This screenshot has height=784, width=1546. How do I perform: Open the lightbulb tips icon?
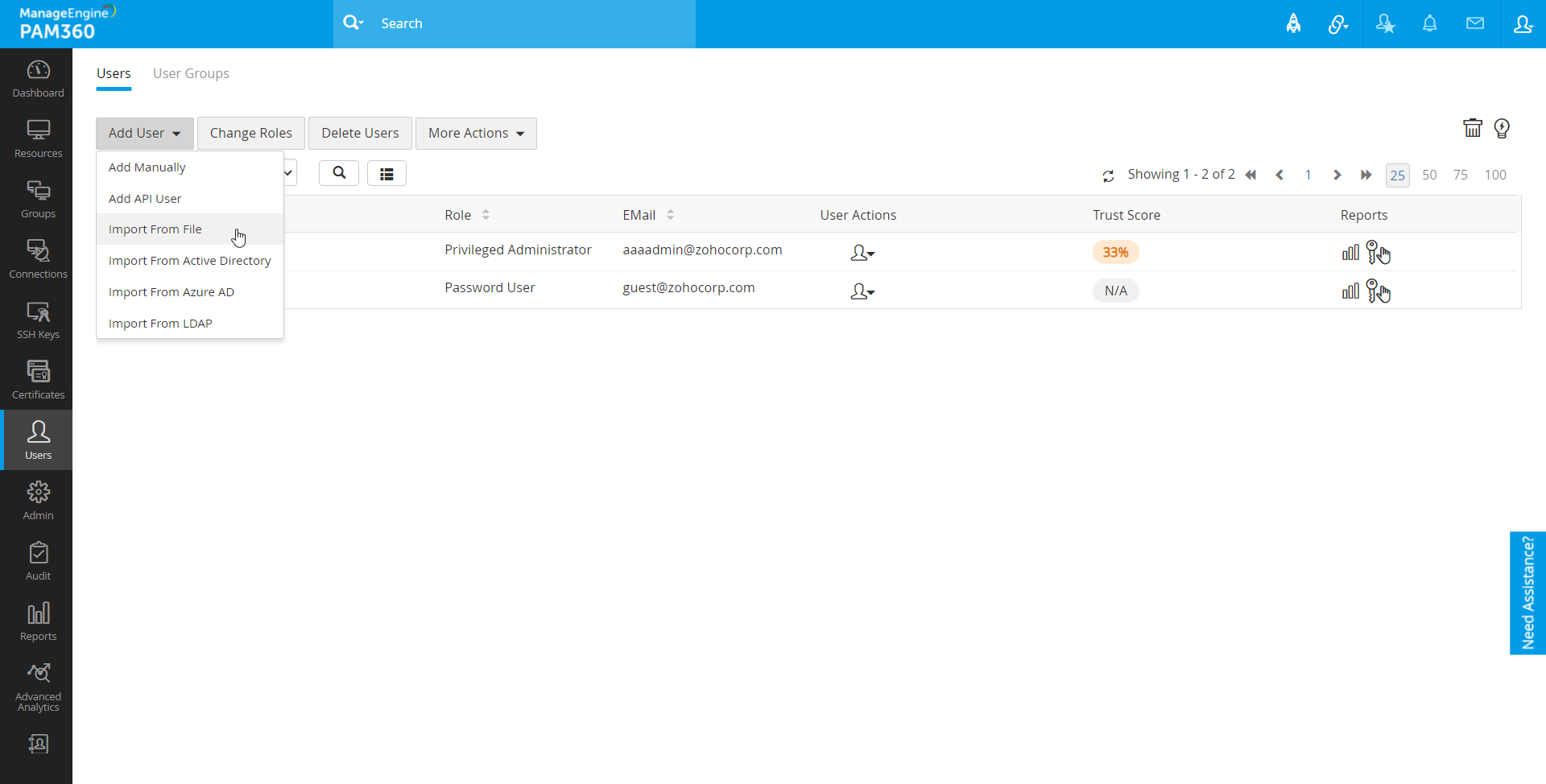tap(1502, 129)
